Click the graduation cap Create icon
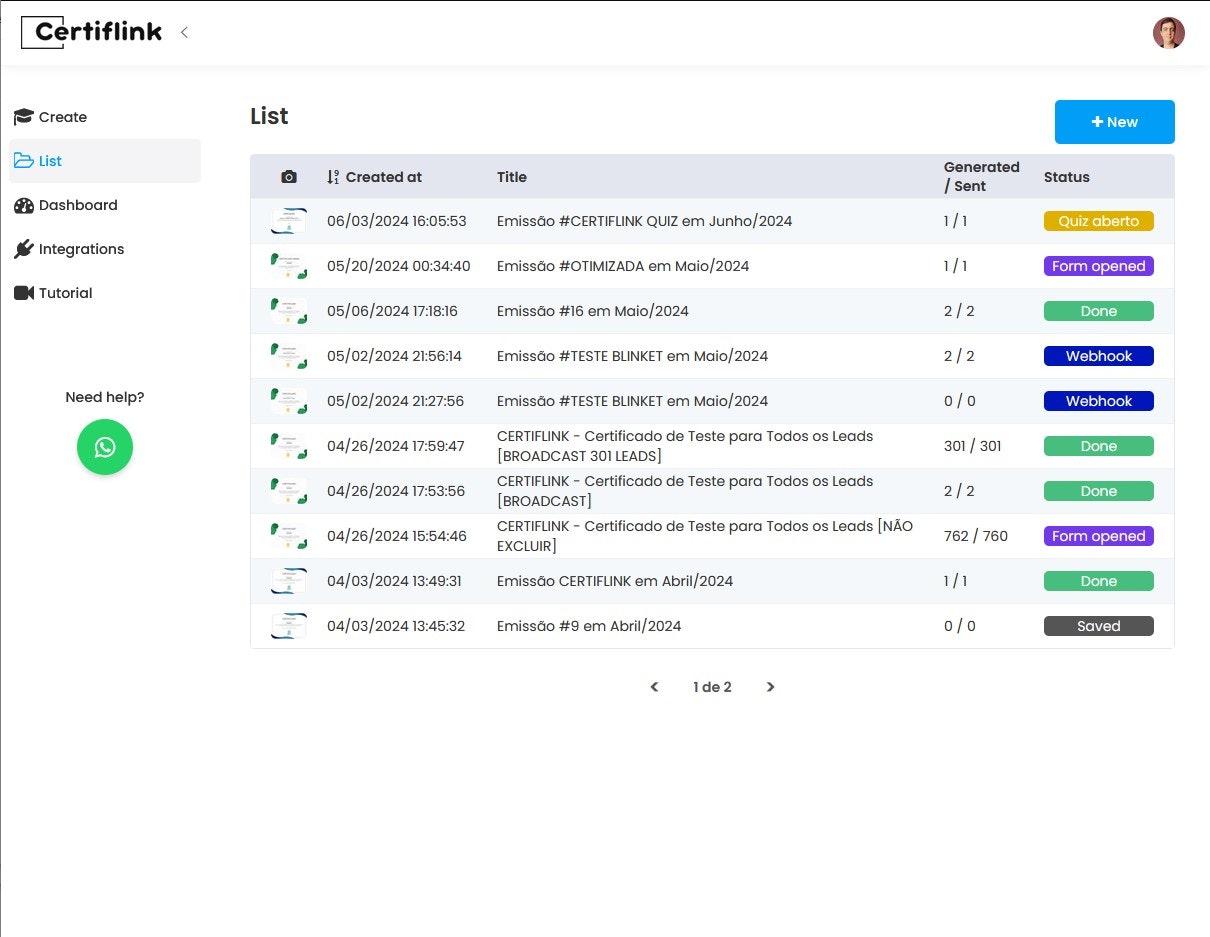1210x937 pixels. tap(23, 117)
